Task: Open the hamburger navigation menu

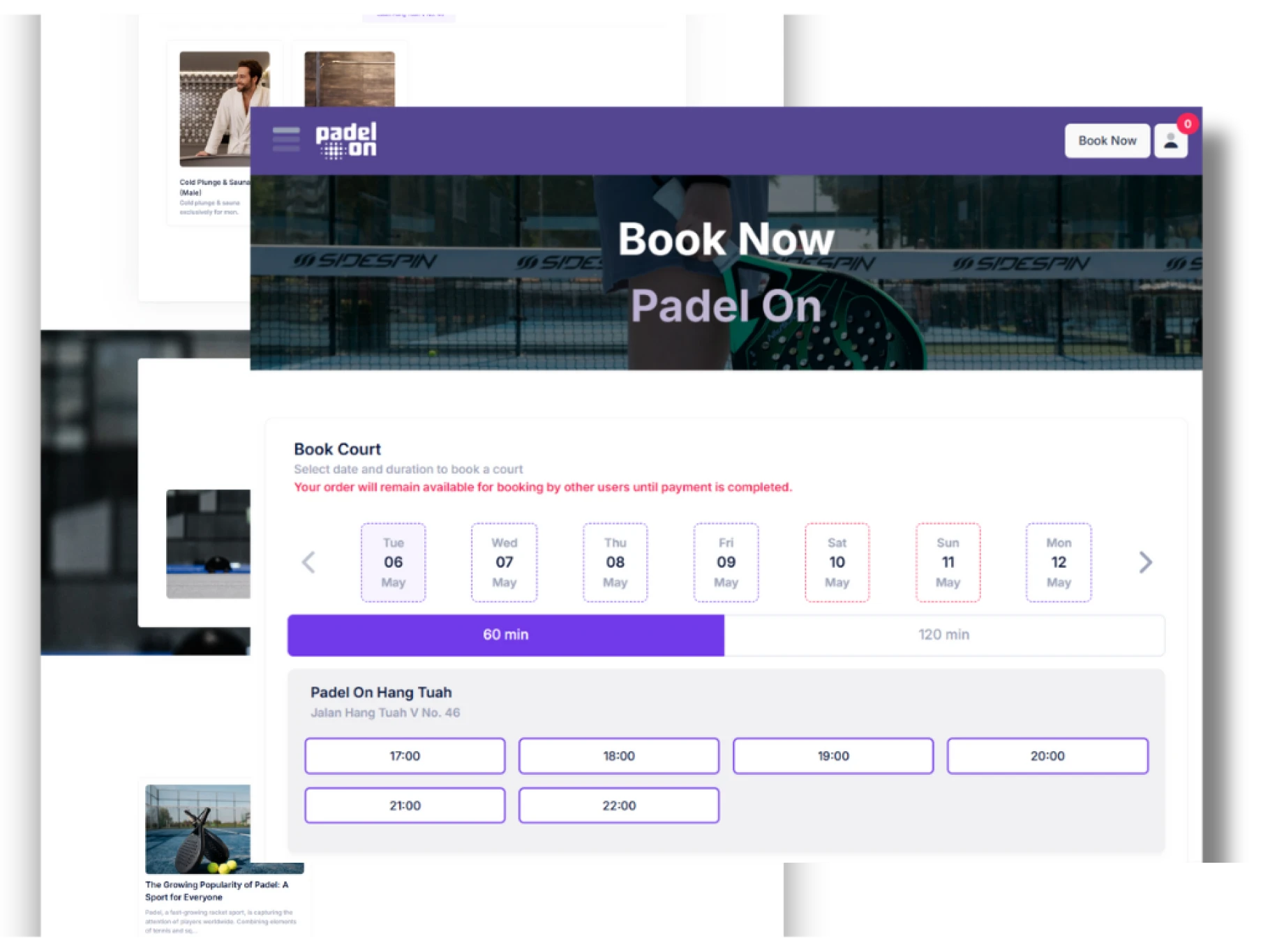Action: 286,139
